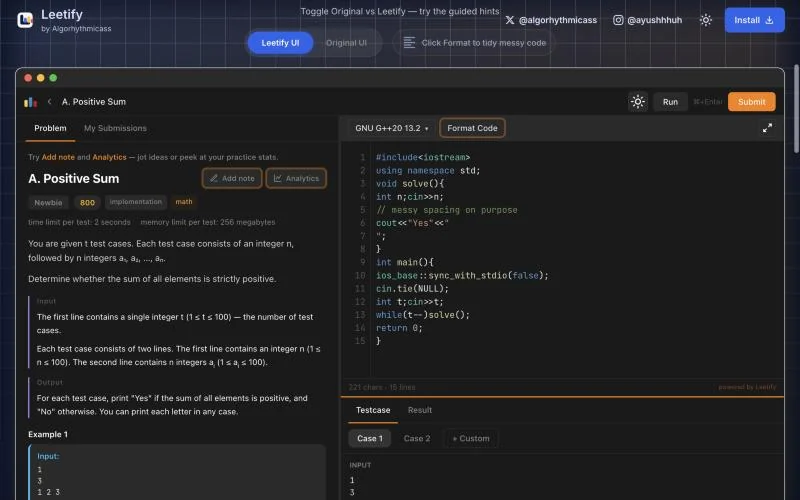This screenshot has width=800, height=500.
Task: Expand the editor to fullscreen
Action: click(767, 128)
